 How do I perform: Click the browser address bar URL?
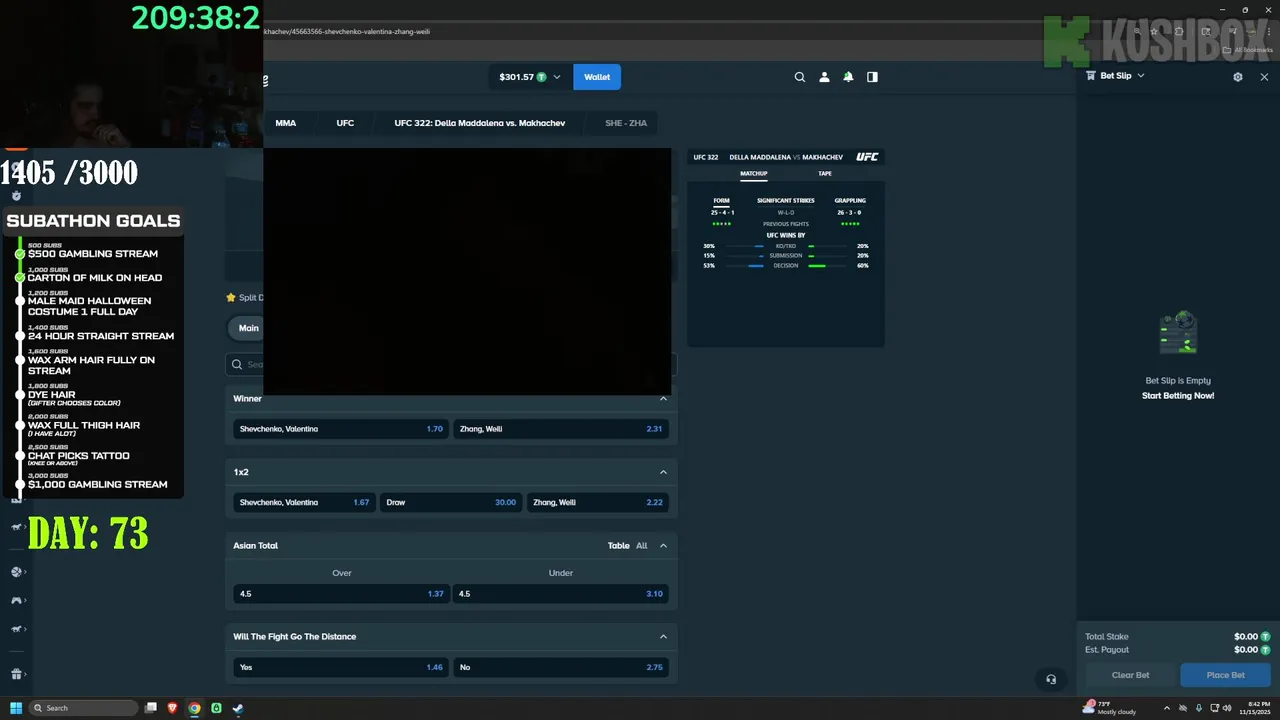point(347,31)
